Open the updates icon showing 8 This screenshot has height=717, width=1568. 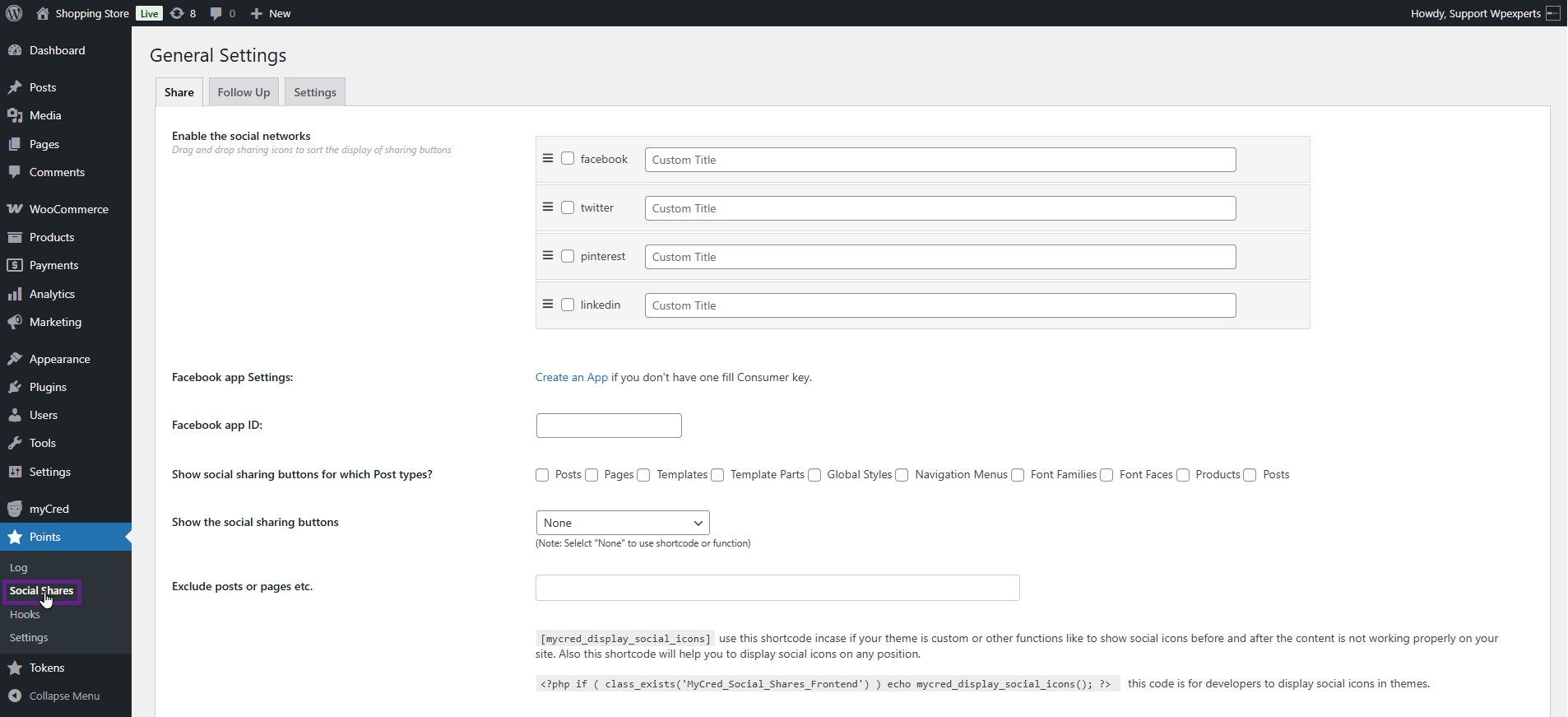pyautogui.click(x=177, y=13)
